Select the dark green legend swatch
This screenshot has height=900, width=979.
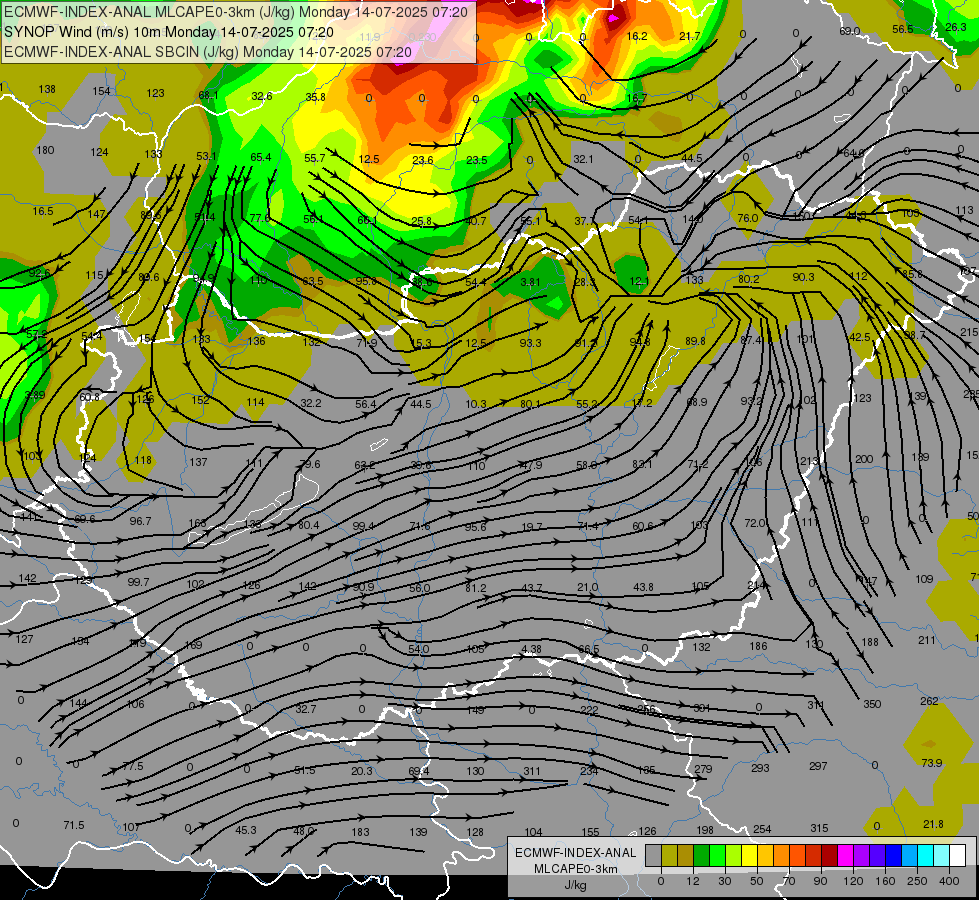click(701, 856)
